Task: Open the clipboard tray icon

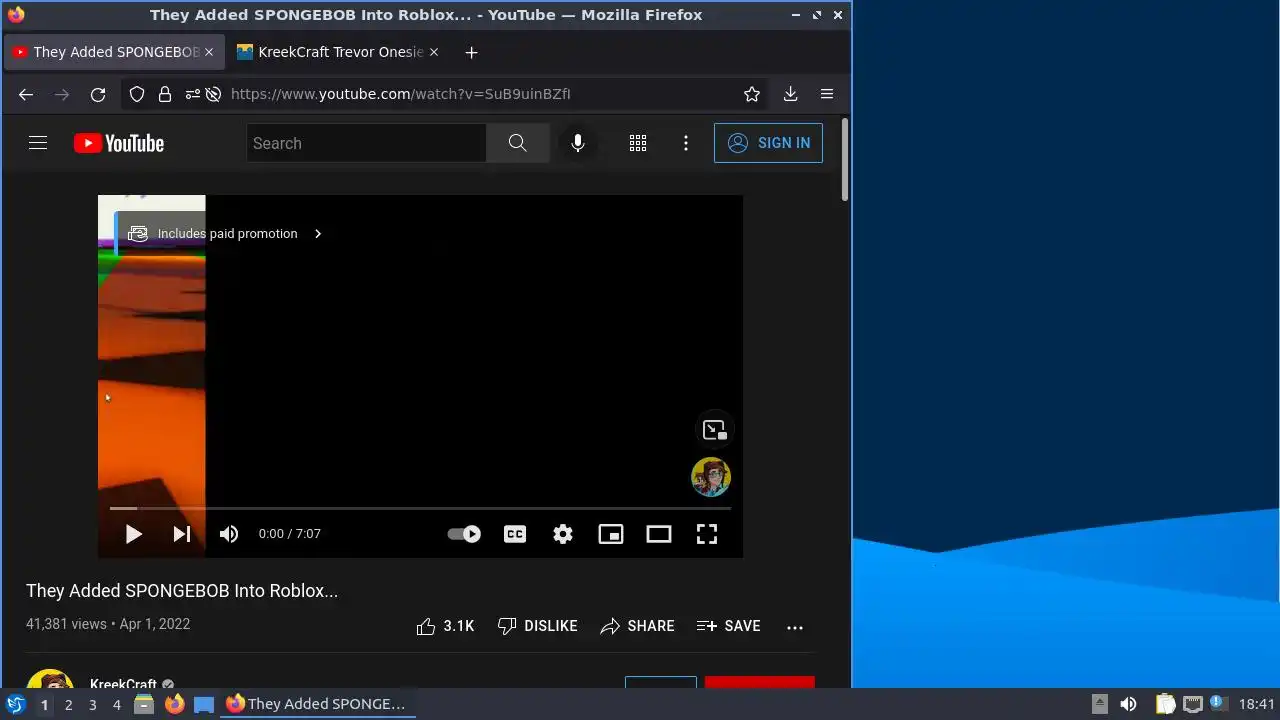Action: [1165, 704]
